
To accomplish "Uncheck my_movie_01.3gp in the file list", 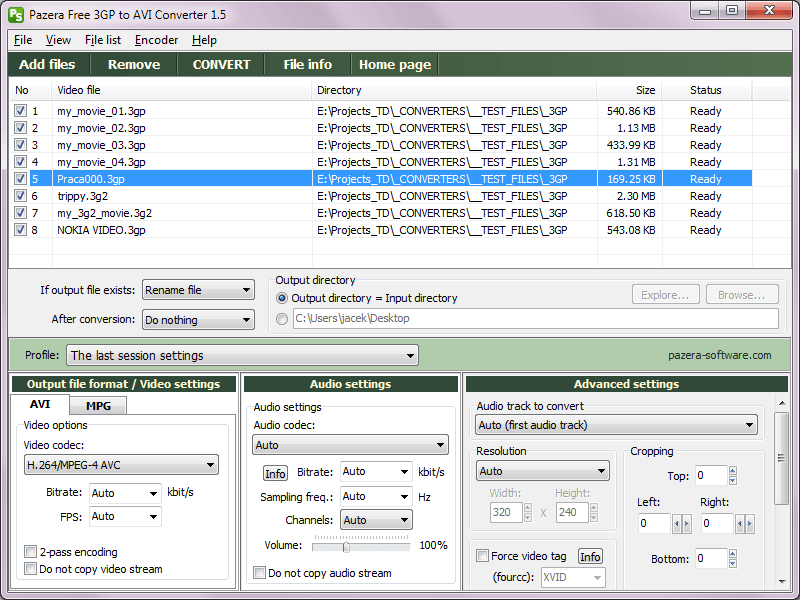I will point(20,110).
